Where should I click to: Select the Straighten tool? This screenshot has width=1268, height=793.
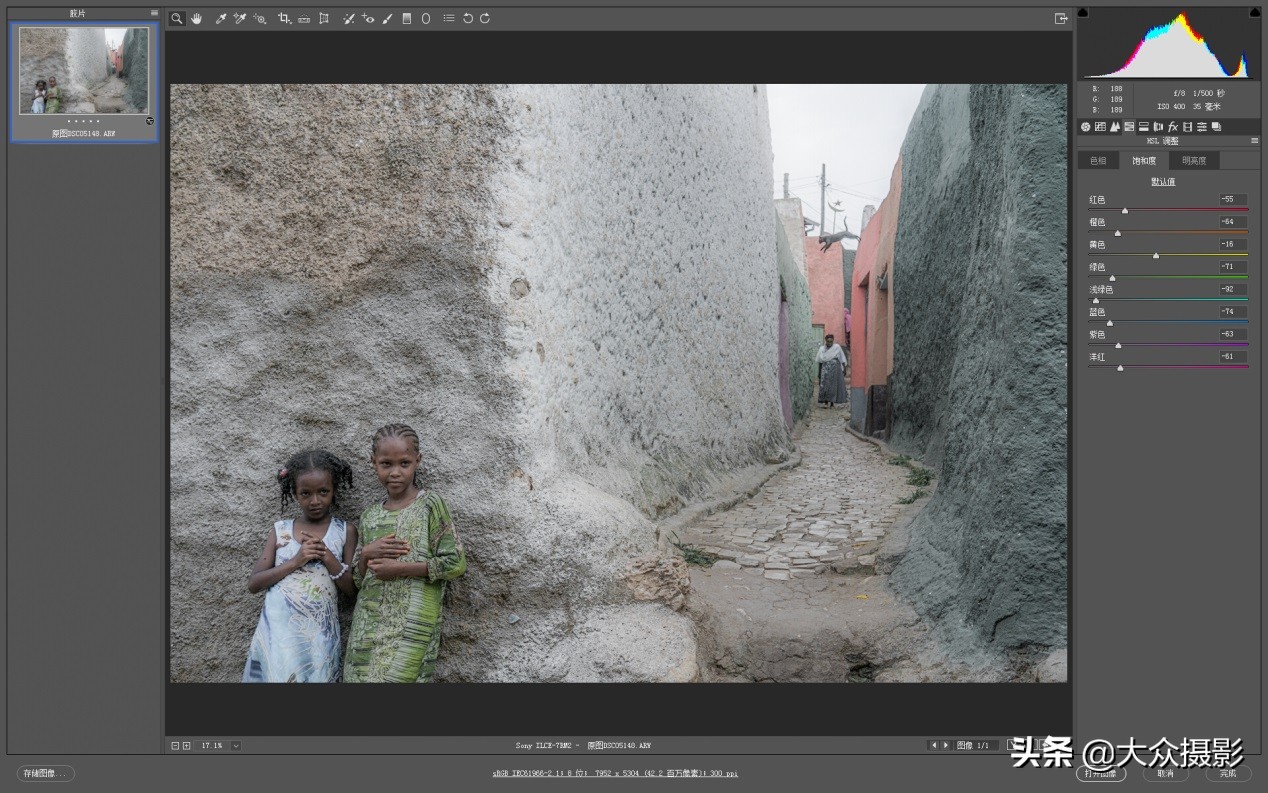tap(304, 18)
